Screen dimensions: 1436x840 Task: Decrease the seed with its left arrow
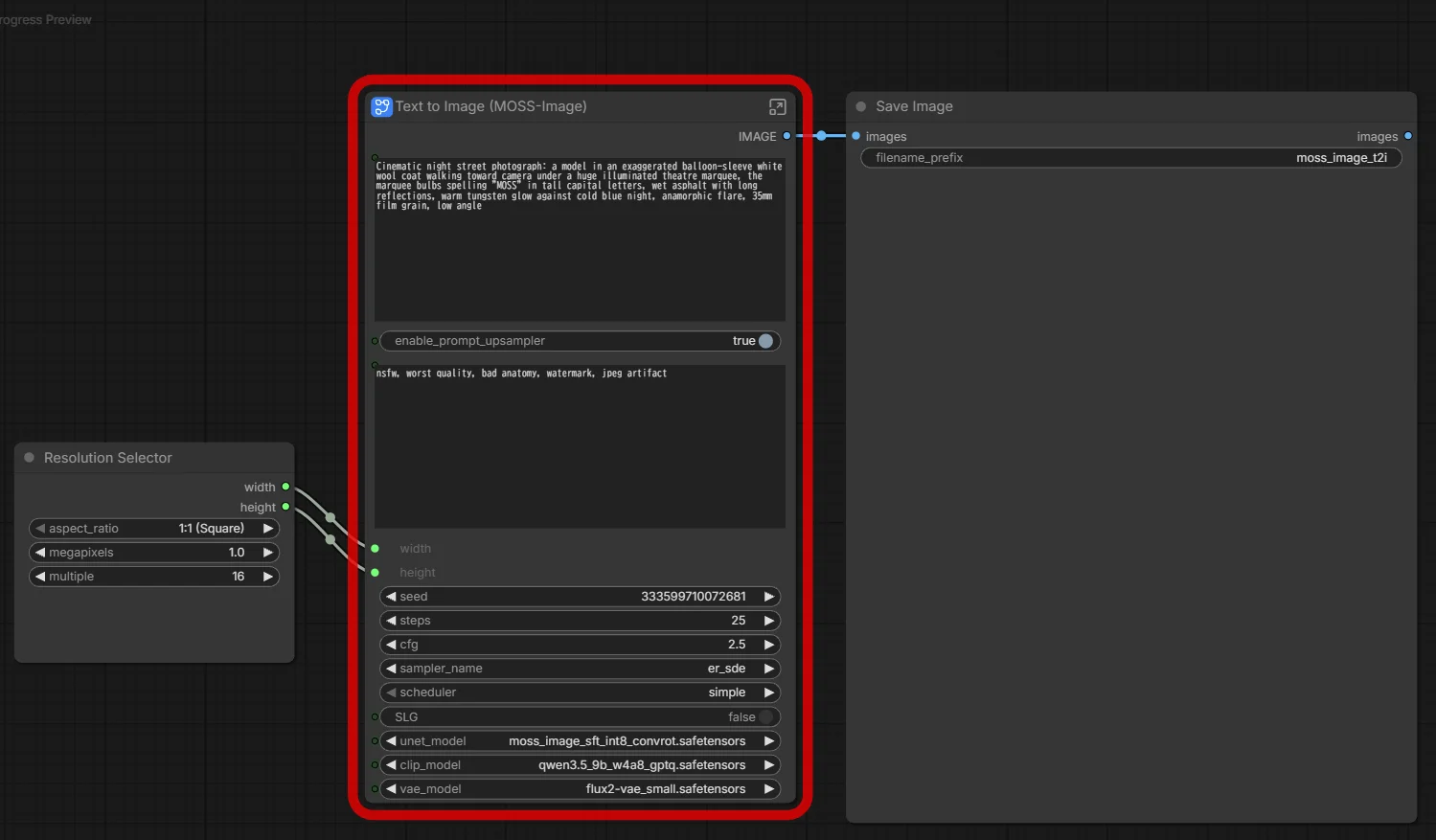coord(391,597)
